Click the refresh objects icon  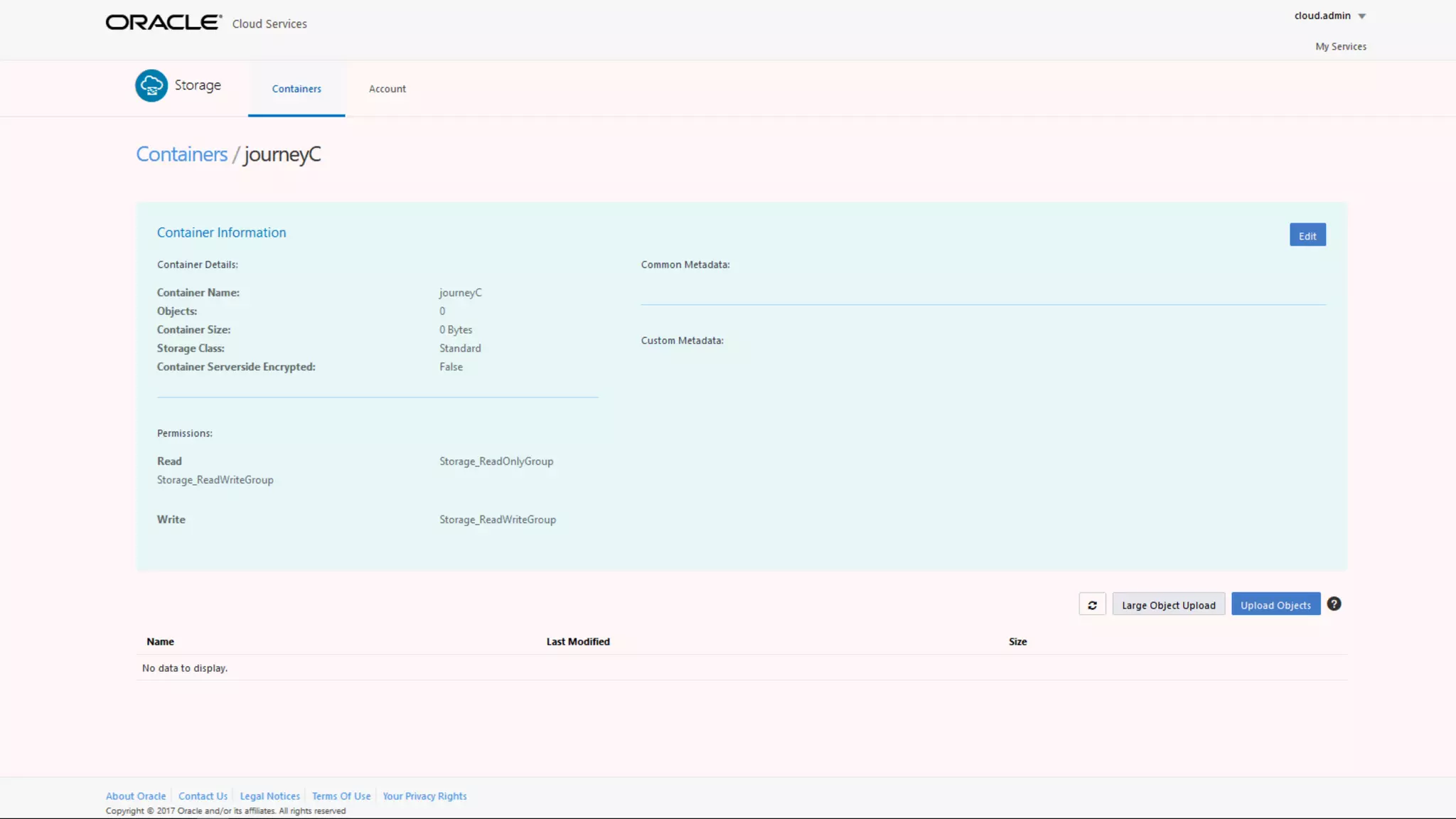click(1092, 605)
